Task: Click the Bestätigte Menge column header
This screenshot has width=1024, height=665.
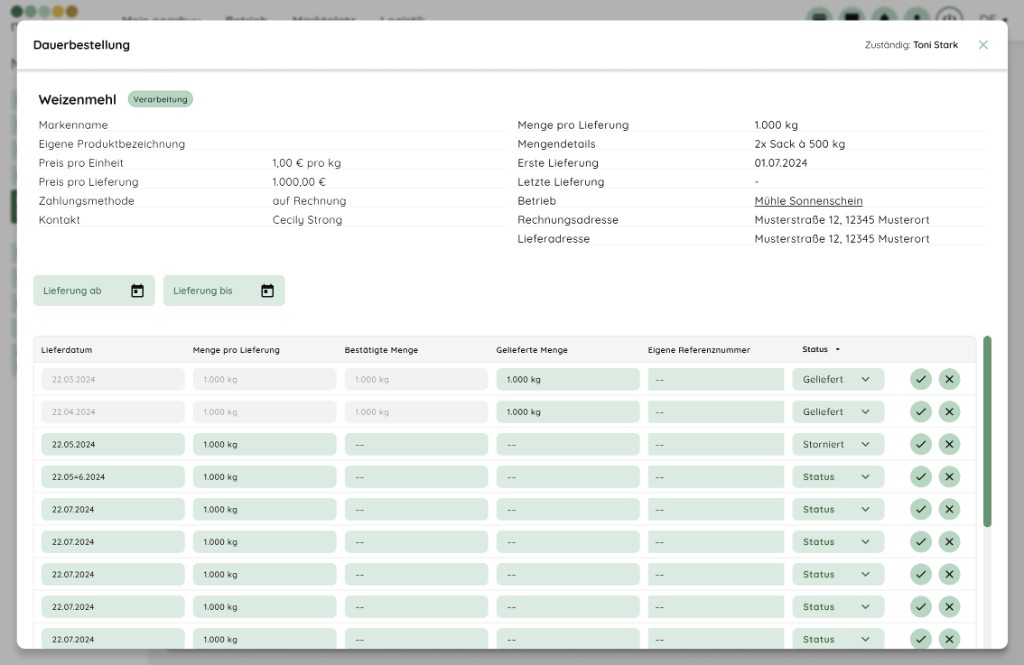Action: [381, 350]
